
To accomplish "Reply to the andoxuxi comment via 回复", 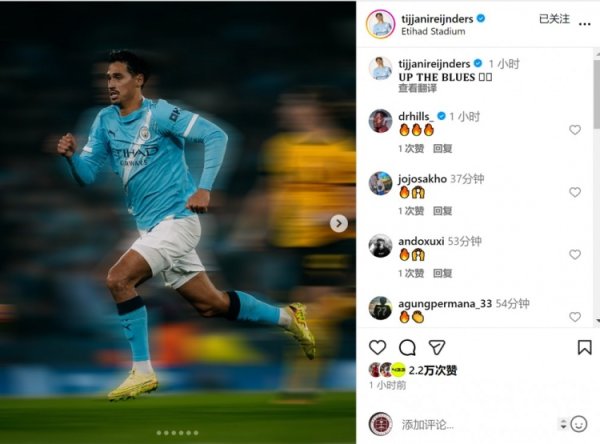I will (443, 273).
